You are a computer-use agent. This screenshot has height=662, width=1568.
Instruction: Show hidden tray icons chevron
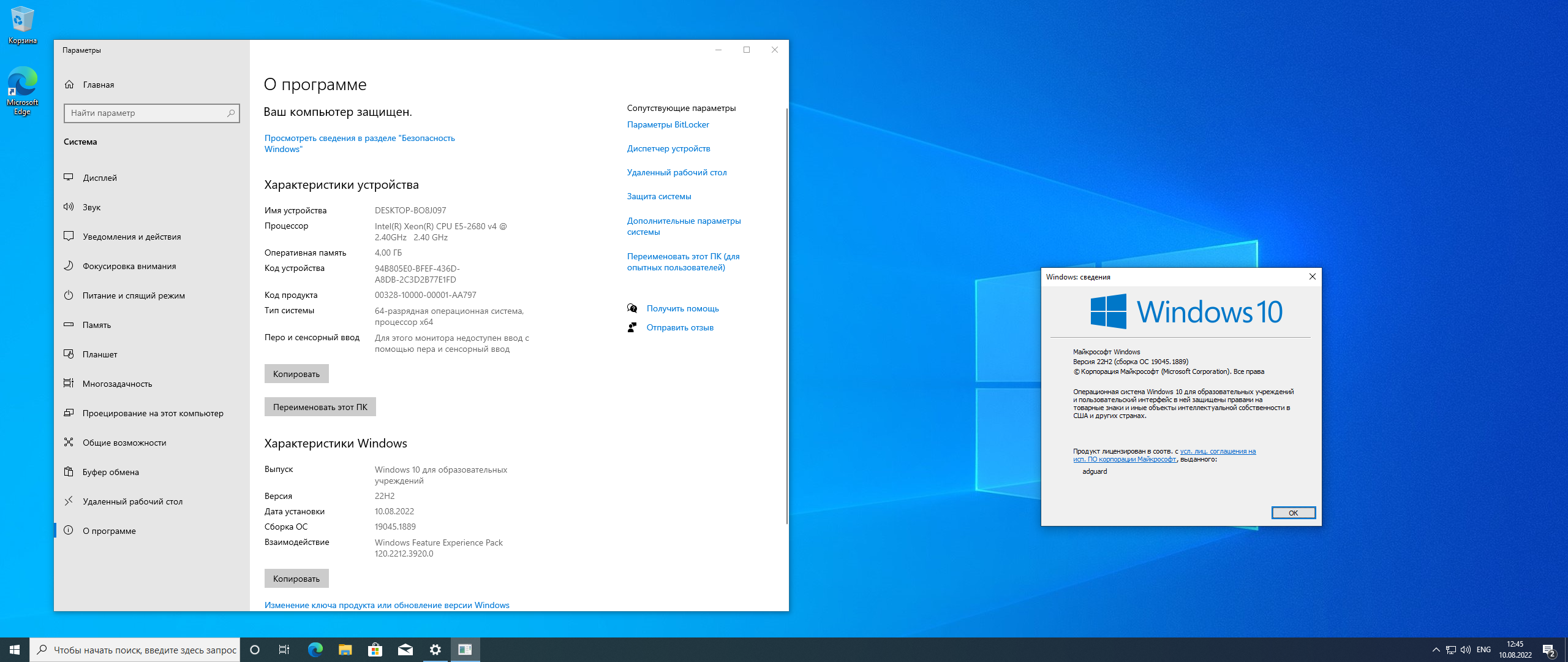click(x=1436, y=650)
